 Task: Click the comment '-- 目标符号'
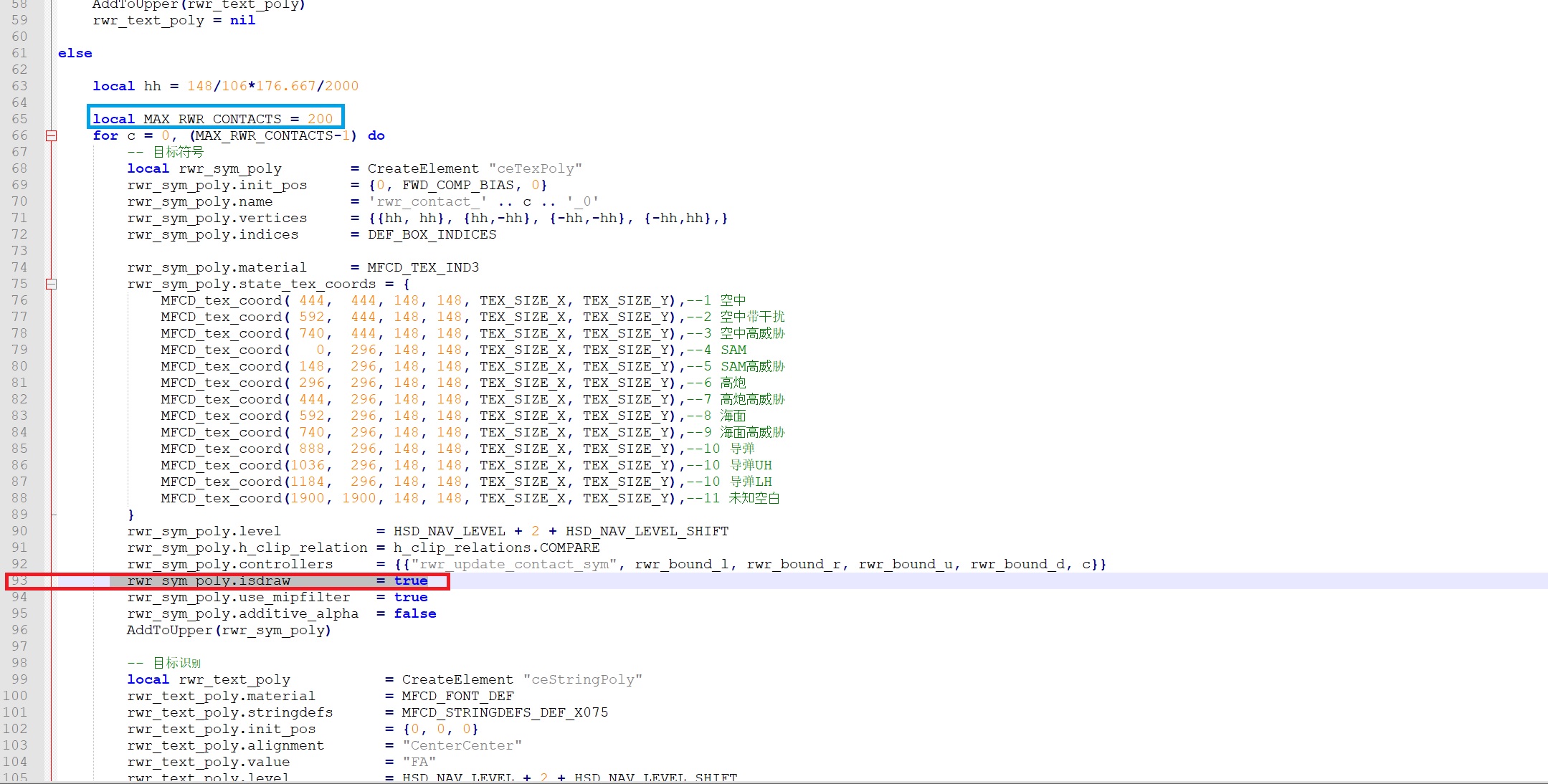pos(166,152)
